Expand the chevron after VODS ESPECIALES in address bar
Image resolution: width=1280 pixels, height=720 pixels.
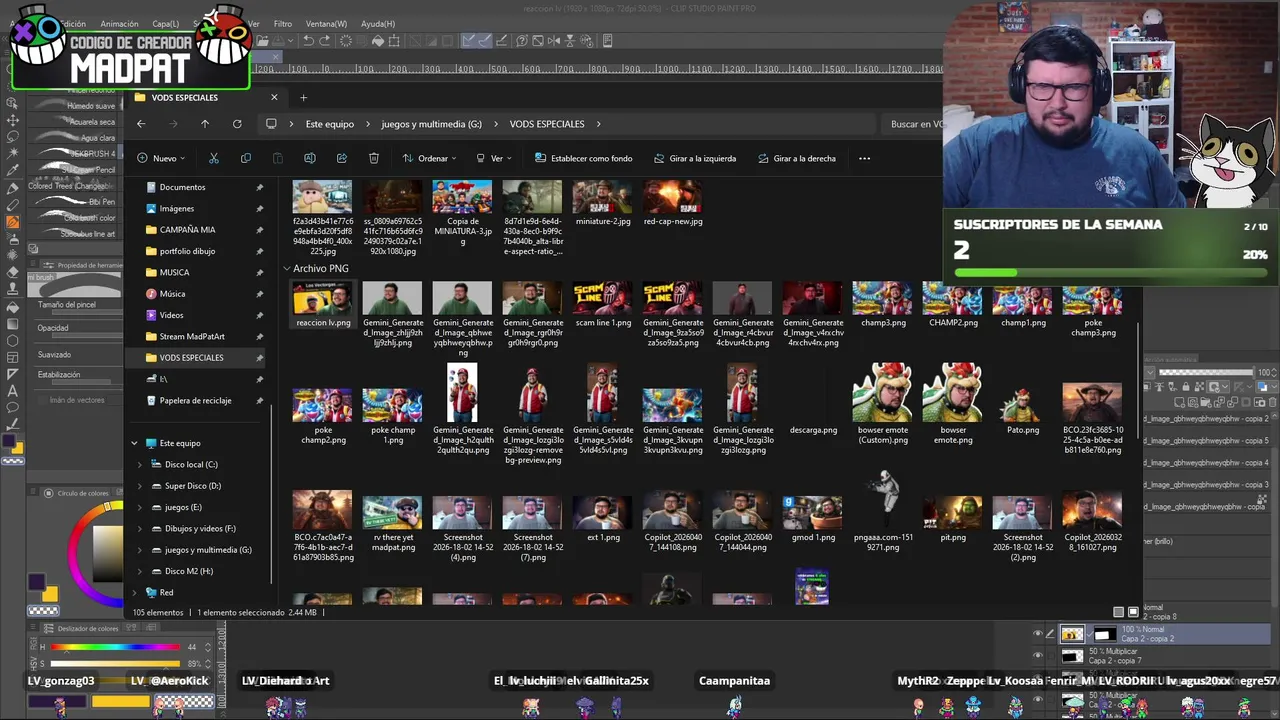coord(598,124)
